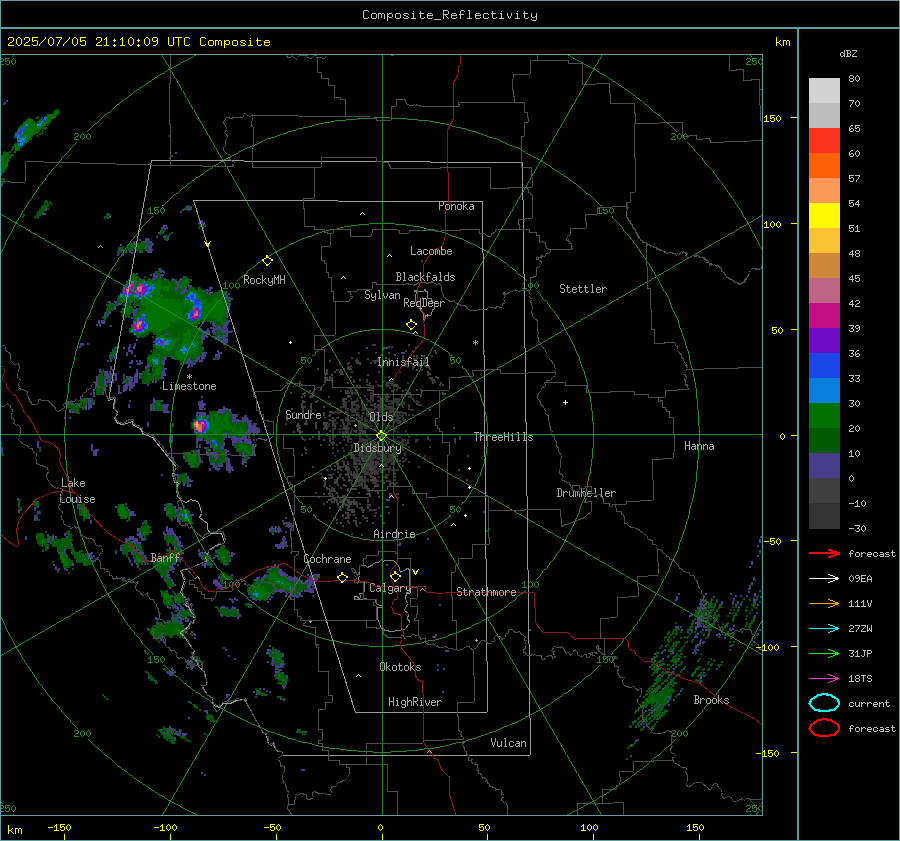The image size is (900, 841).
Task: Click the white plus marker west of Hanna
Action: coord(565,402)
